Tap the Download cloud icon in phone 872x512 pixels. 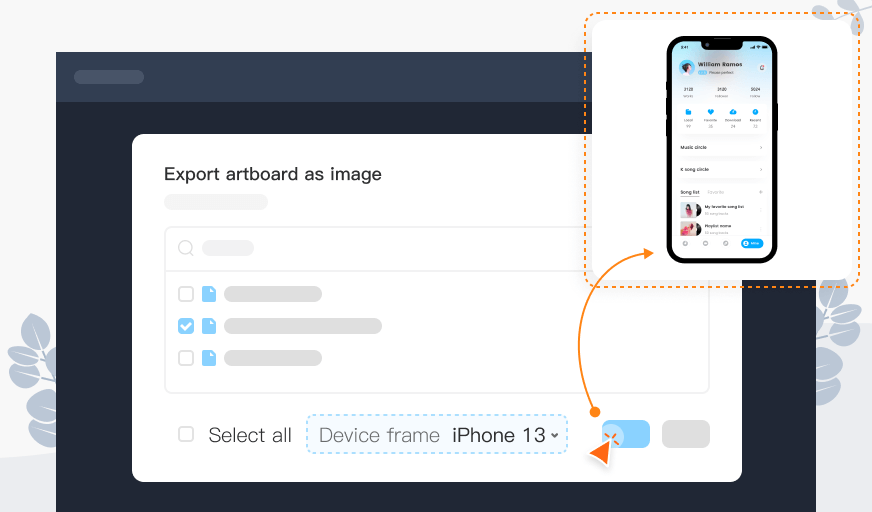(733, 113)
